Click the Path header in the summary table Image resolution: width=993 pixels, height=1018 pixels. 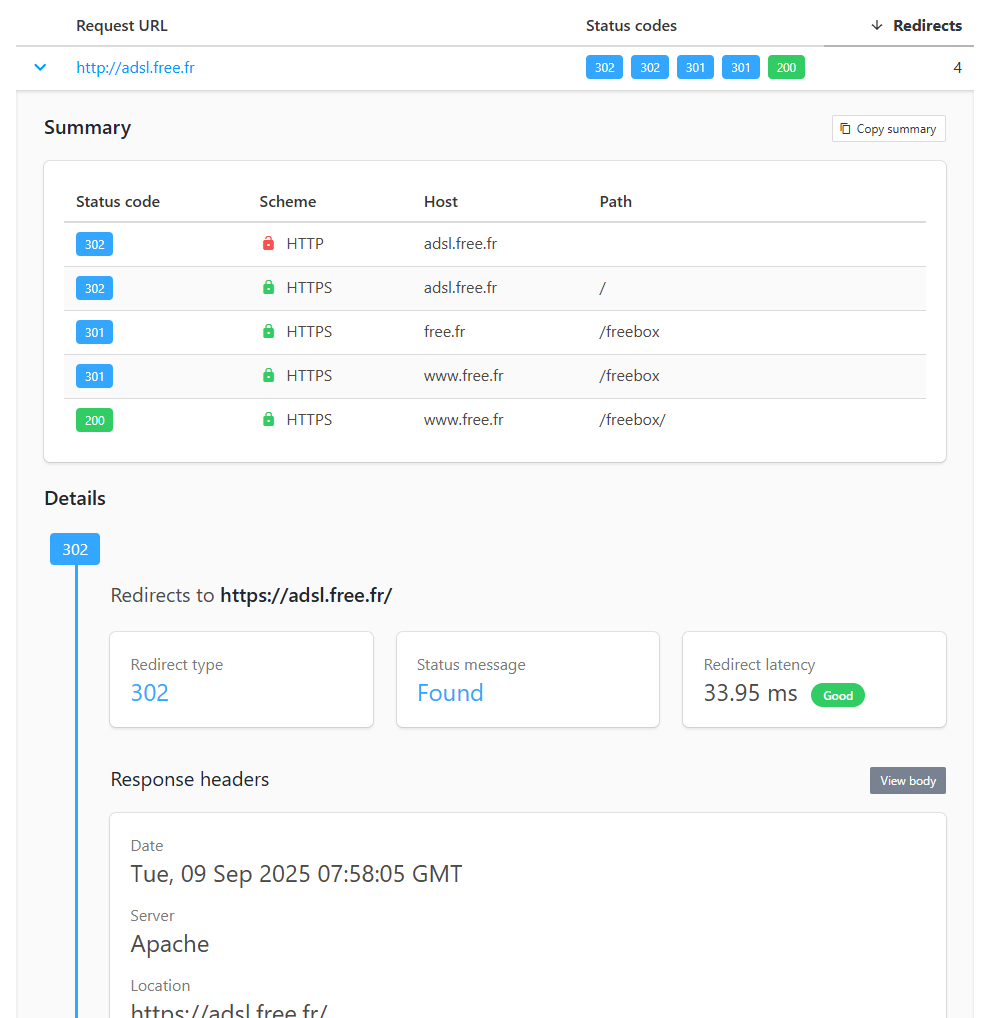(615, 202)
